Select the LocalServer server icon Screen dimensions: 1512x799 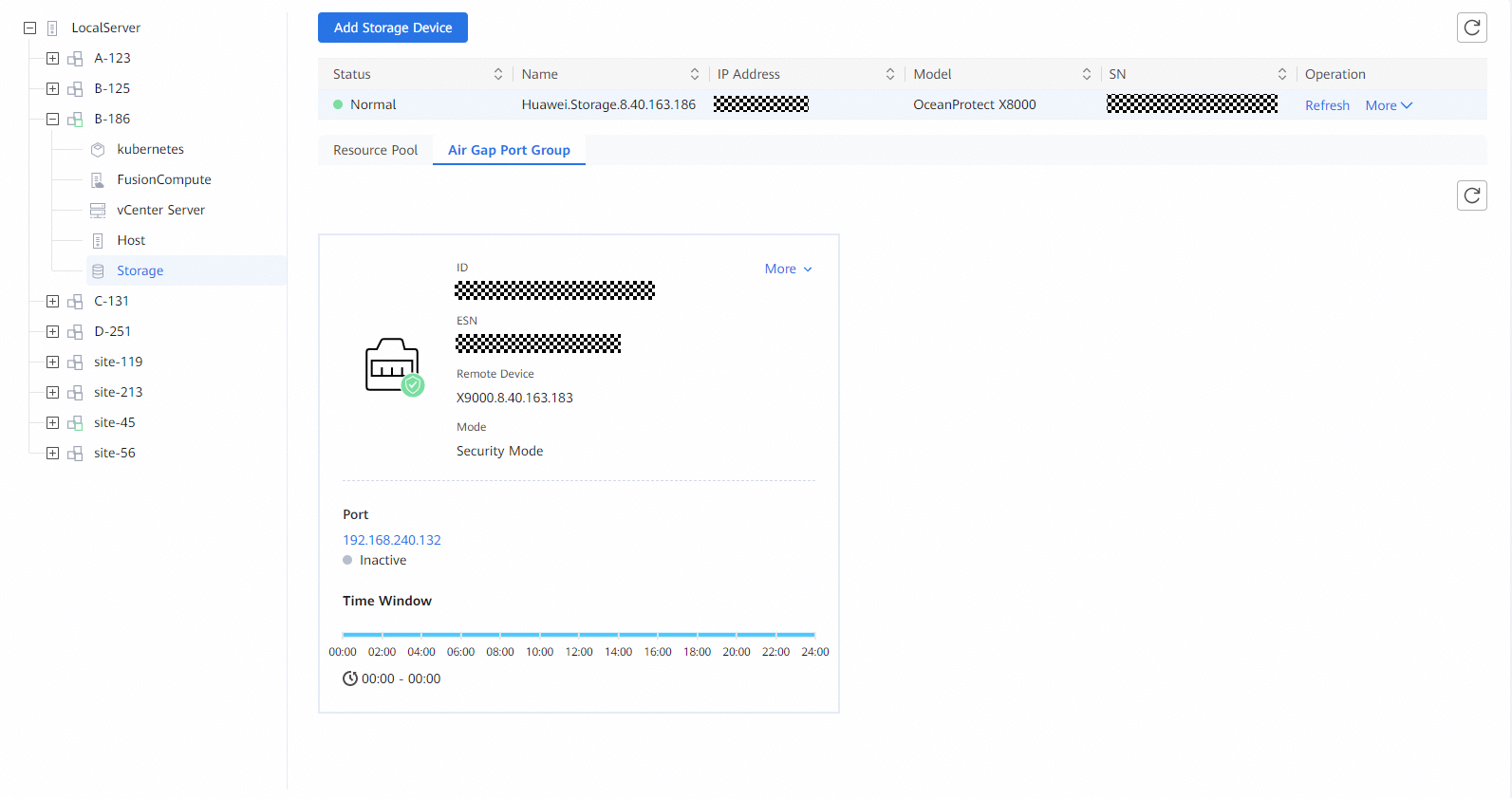(52, 28)
